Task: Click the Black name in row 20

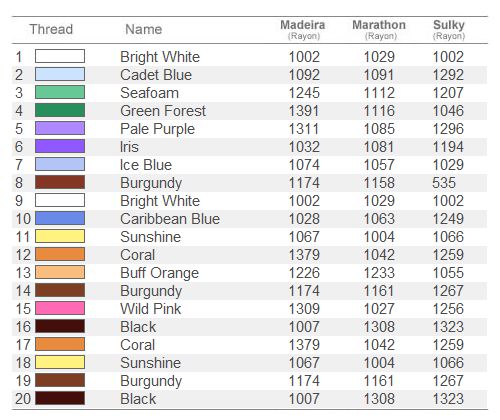Action: [x=138, y=399]
